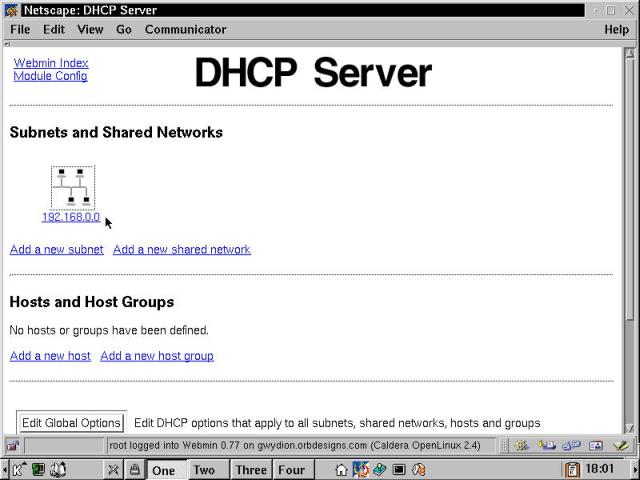The image size is (640, 480).
Task: Click the Webmin Index link
Action: 51,63
